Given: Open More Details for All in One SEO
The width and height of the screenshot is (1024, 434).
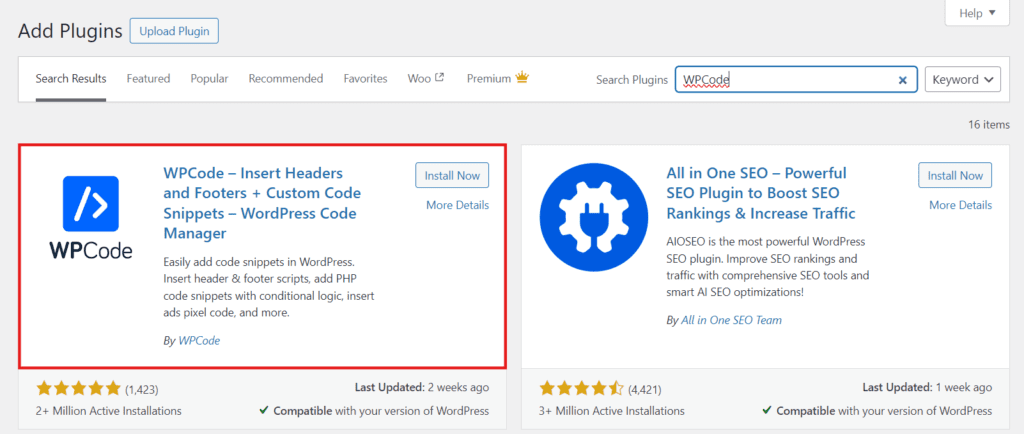Looking at the screenshot, I should [961, 205].
